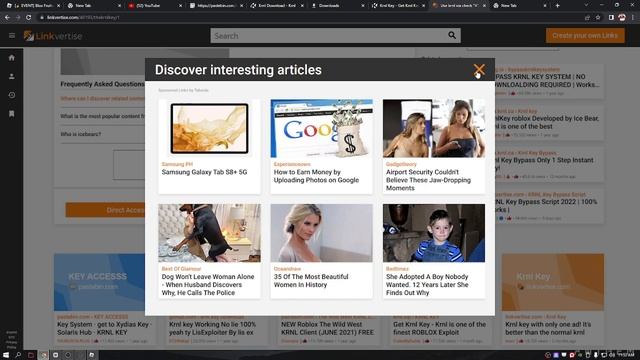Screen dimensions: 640x360
Task: Click the Bedtimez source label
Action: click(x=397, y=269)
